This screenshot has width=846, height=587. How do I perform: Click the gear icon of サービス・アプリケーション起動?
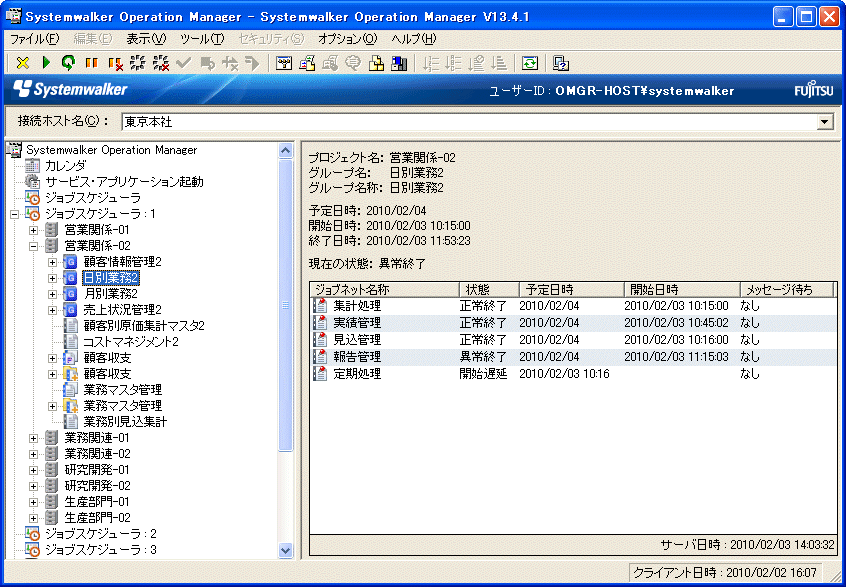(32, 182)
